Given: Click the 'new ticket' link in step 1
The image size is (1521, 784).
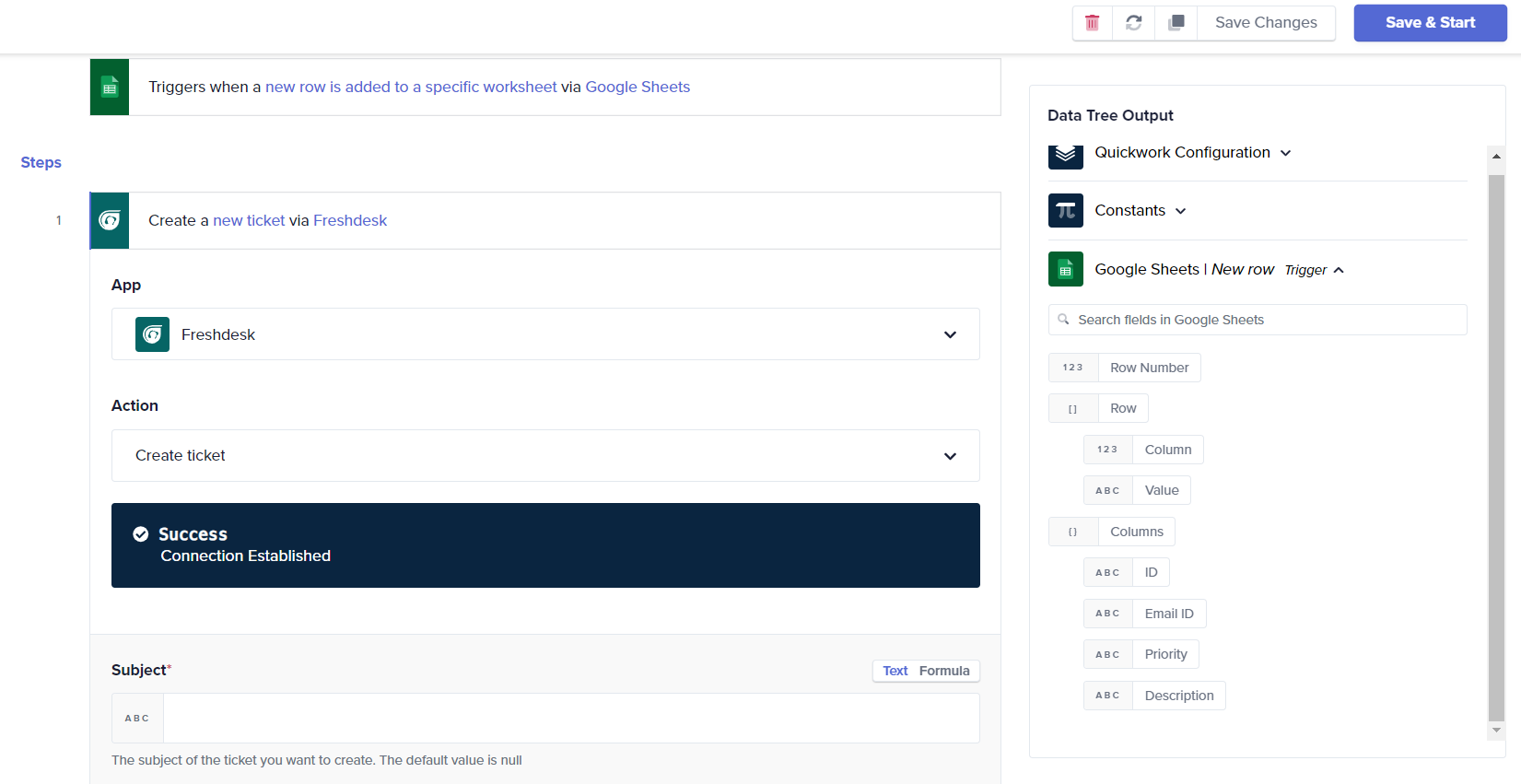Looking at the screenshot, I should tap(249, 220).
